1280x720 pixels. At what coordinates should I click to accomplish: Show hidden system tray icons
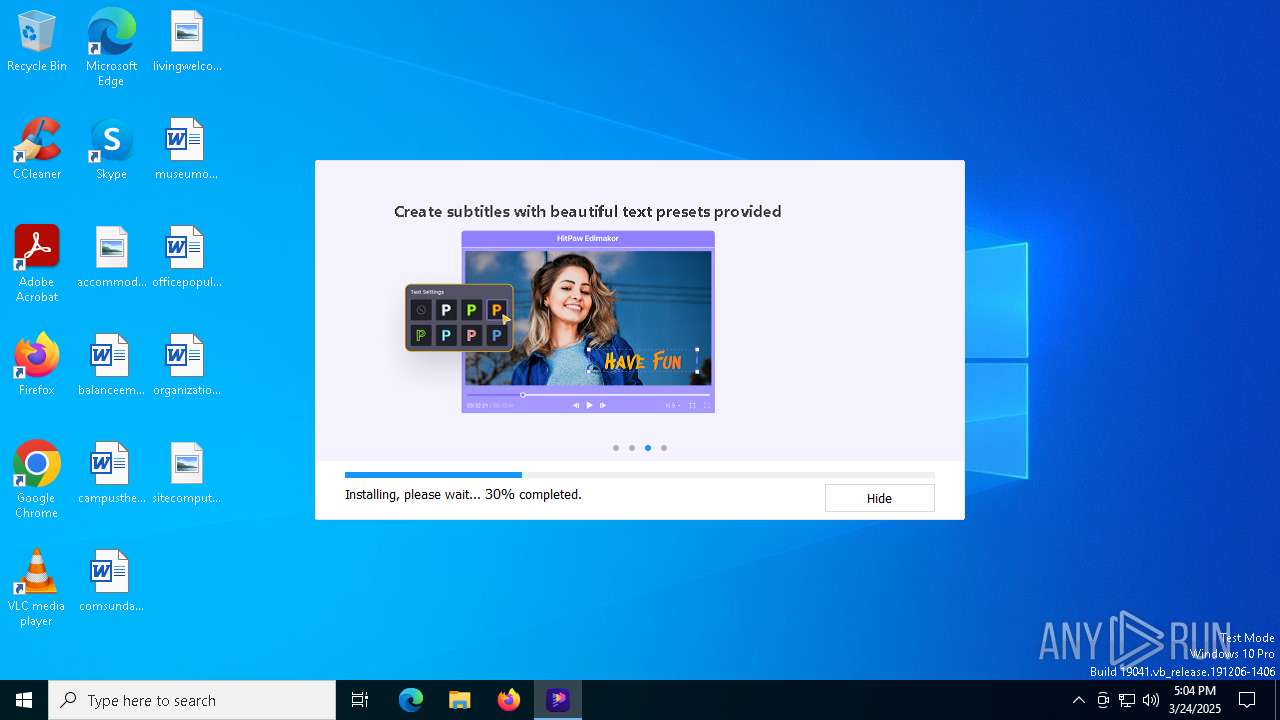[x=1078, y=700]
